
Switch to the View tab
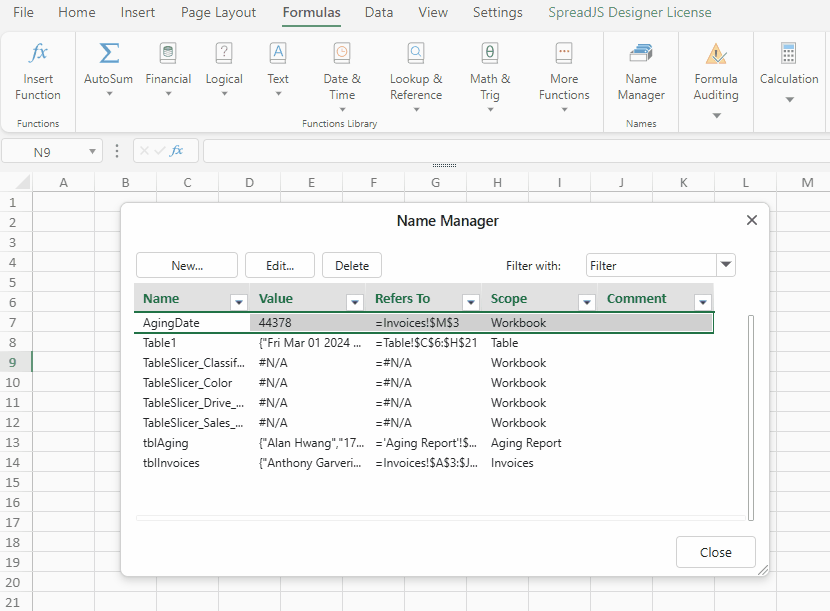click(433, 12)
